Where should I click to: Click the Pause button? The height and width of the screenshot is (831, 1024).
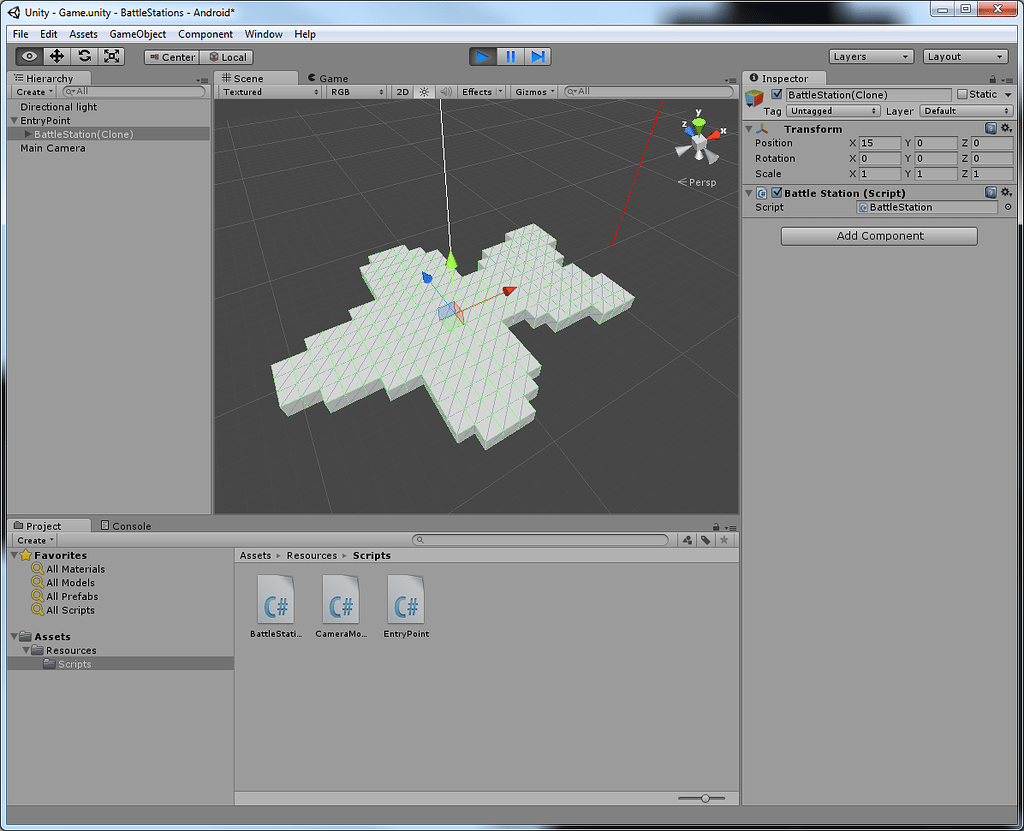coord(510,57)
